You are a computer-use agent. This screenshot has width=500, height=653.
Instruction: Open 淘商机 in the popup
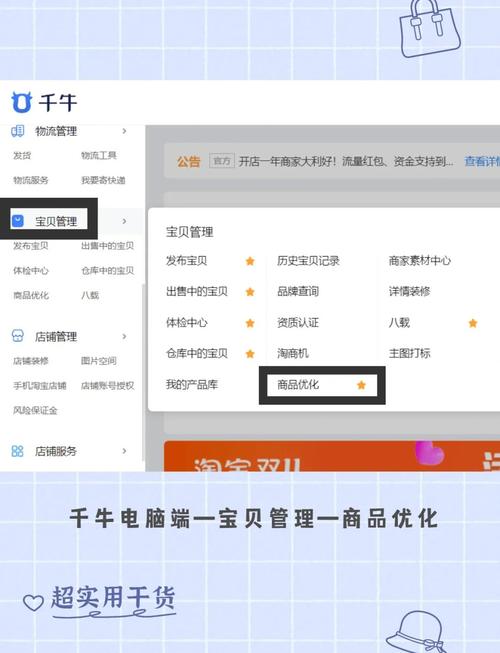click(x=293, y=354)
